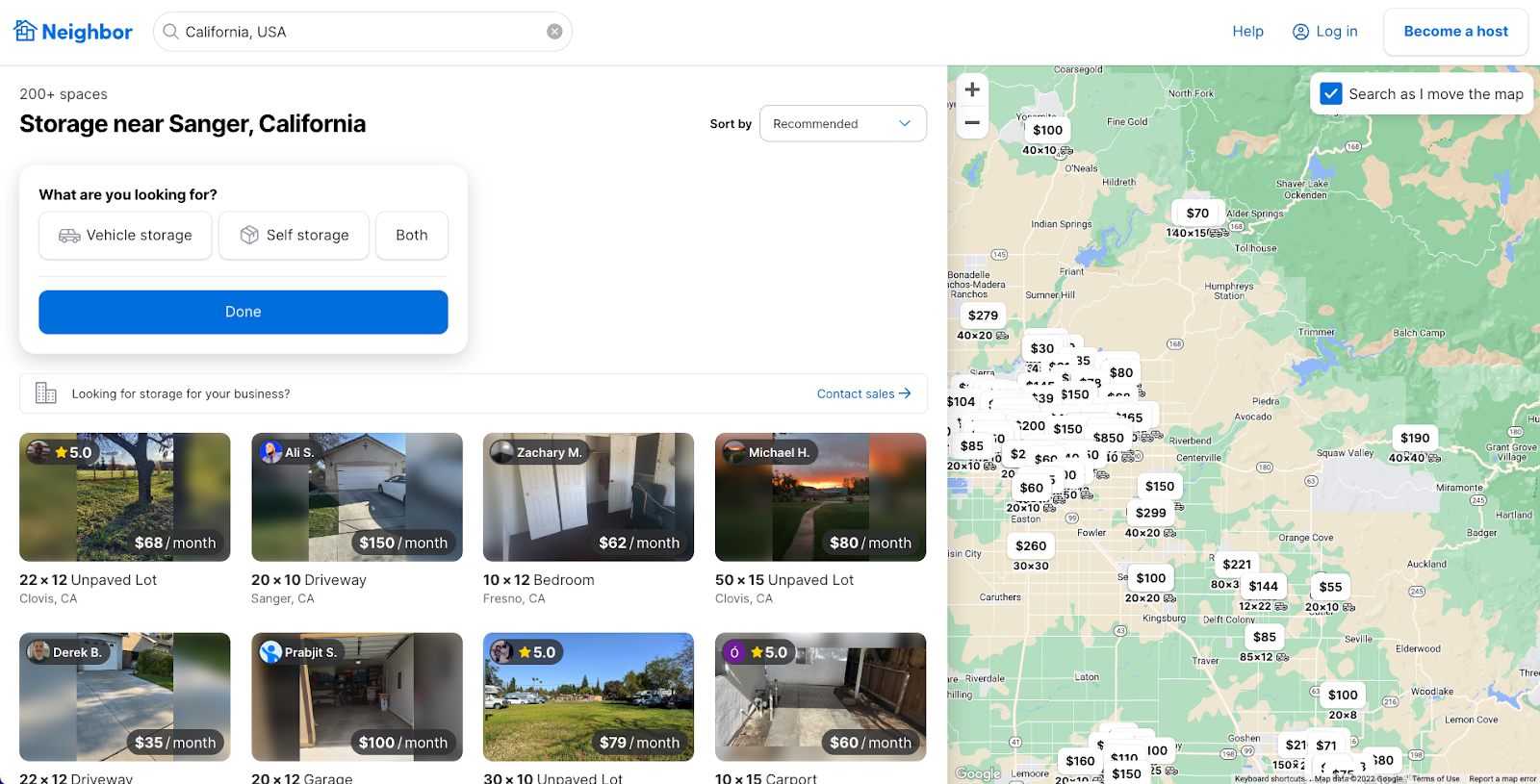Open the $144 map marker
1540x784 pixels.
1264,586
